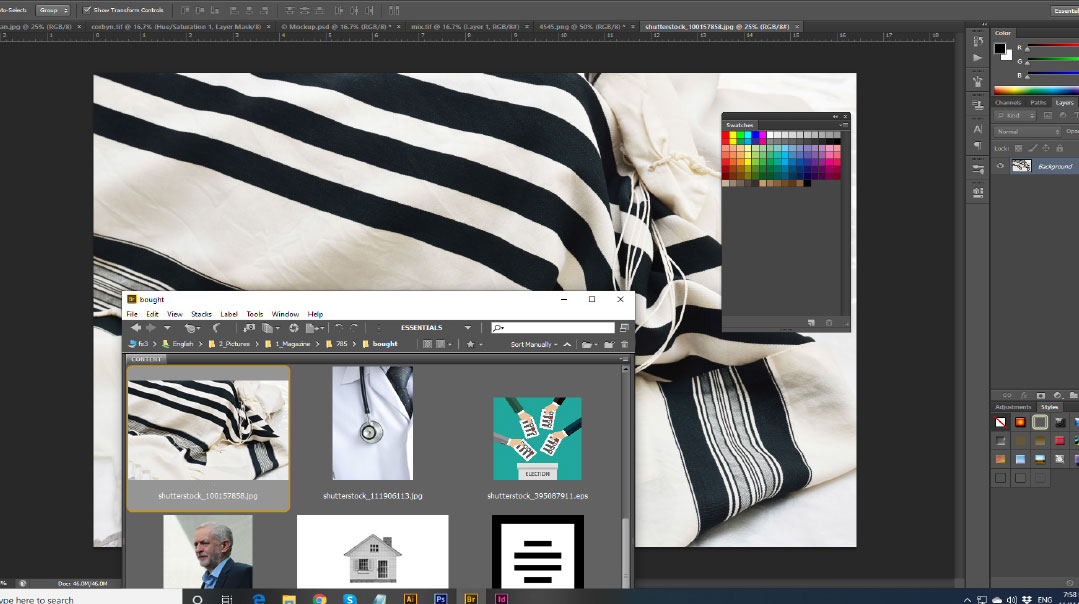Switch to corbyn.tif document tab
Screen dimensions: 1079x604
pyautogui.click(x=176, y=27)
